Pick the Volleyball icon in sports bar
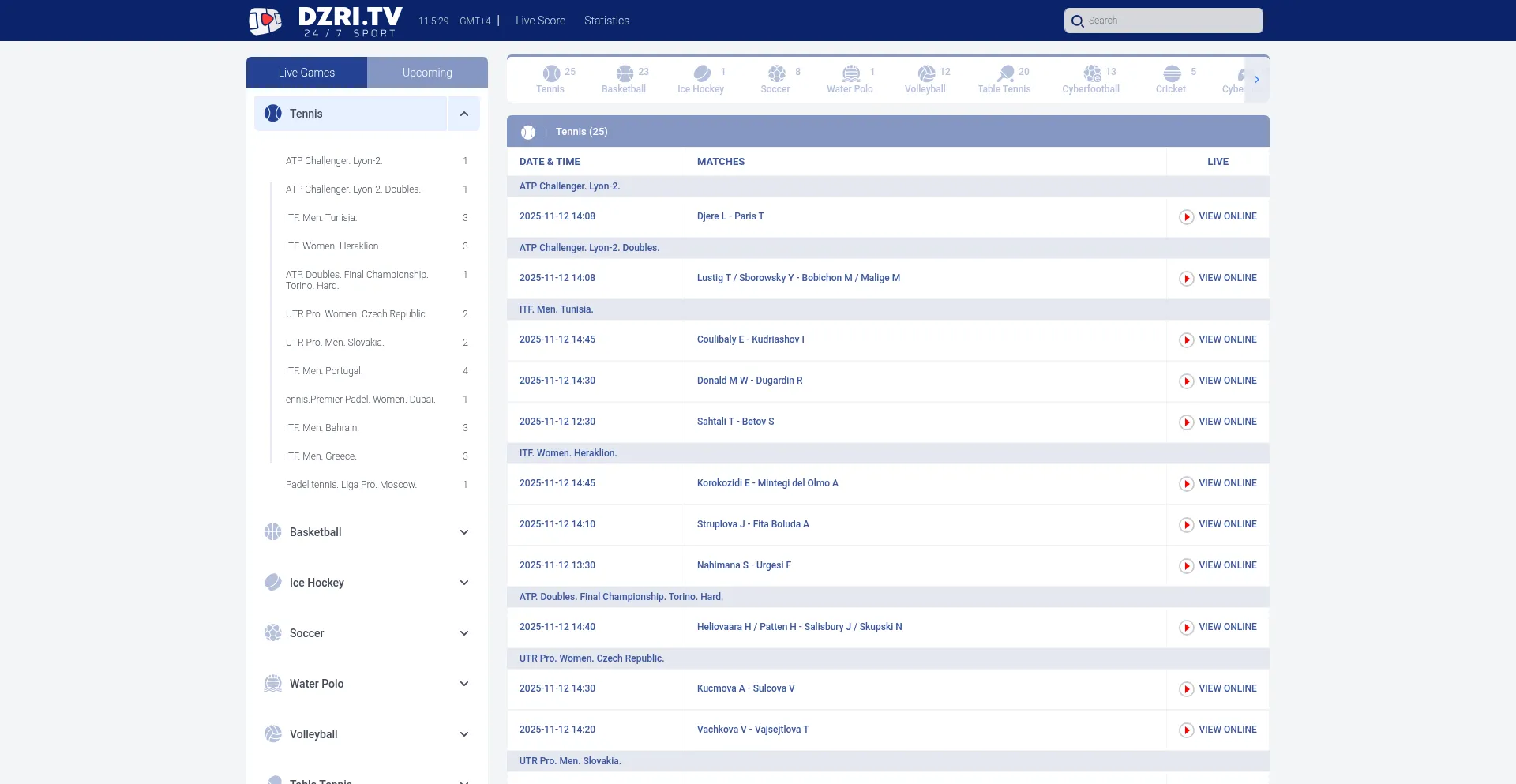The image size is (1516, 784). (x=926, y=74)
